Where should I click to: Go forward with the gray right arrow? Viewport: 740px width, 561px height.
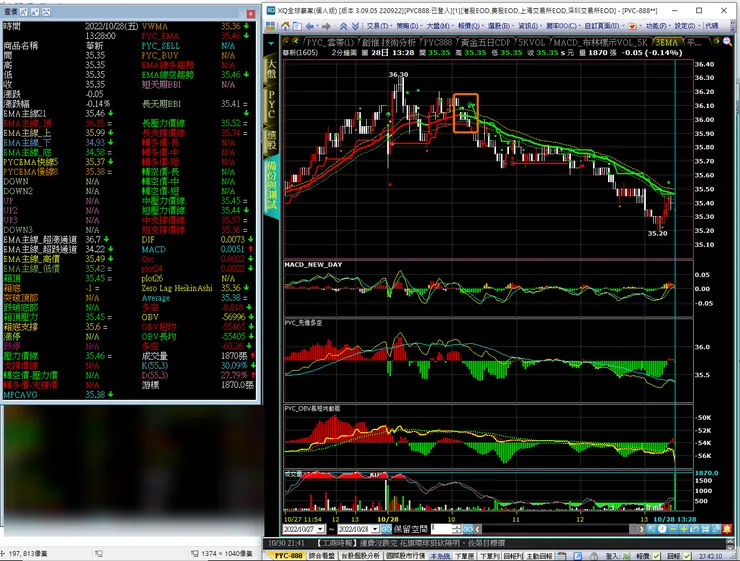pos(326,26)
